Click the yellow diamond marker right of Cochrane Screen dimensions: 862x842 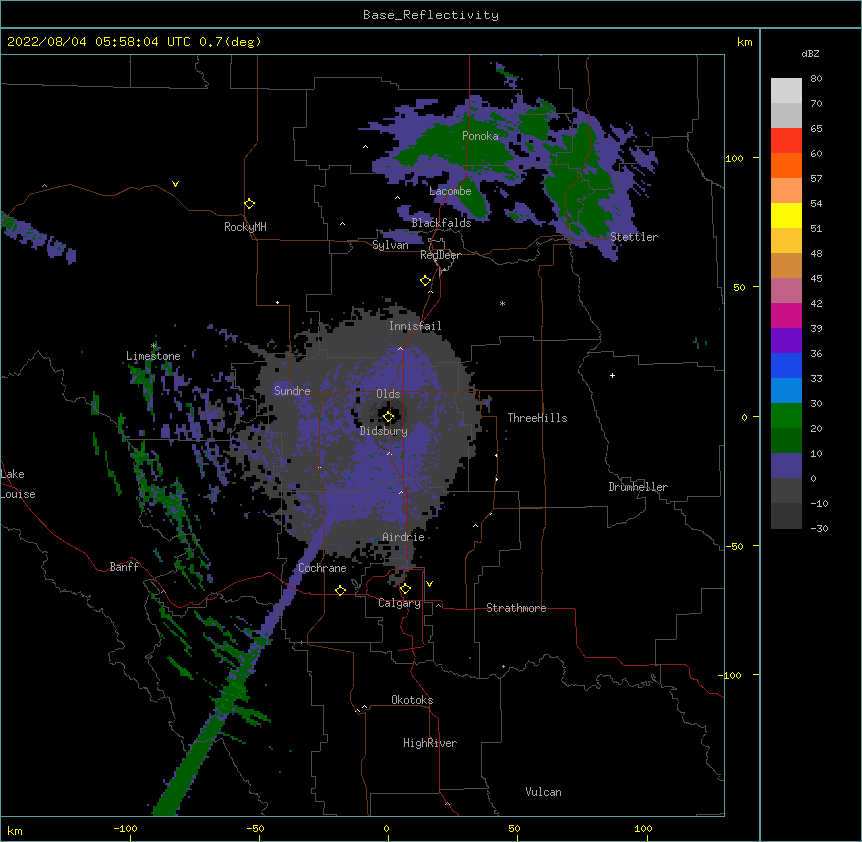pyautogui.click(x=340, y=590)
